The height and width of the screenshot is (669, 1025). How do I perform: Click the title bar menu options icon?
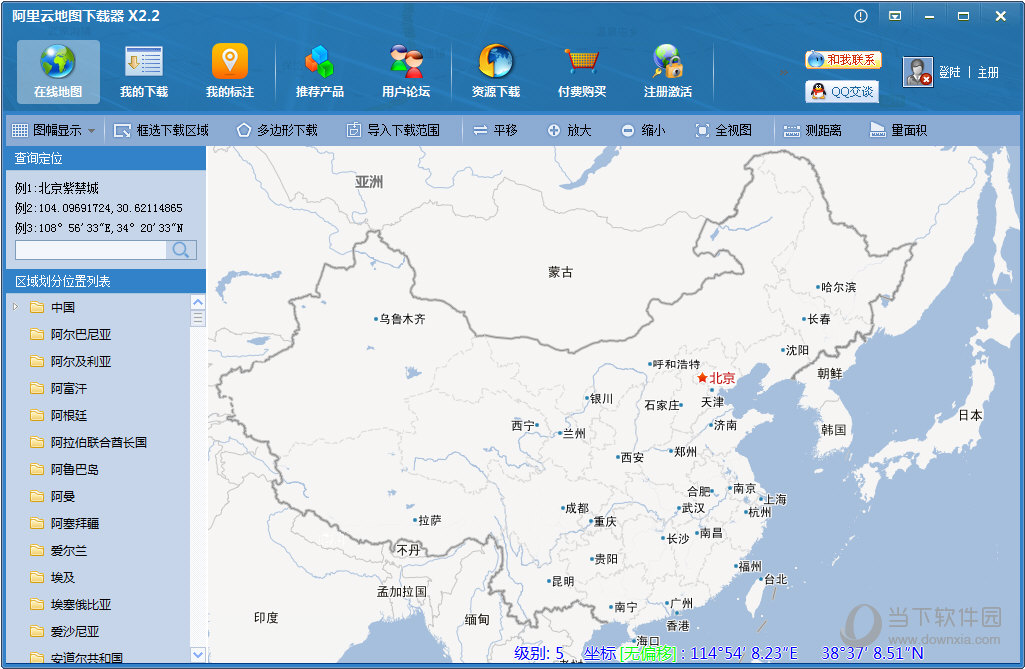[x=895, y=16]
